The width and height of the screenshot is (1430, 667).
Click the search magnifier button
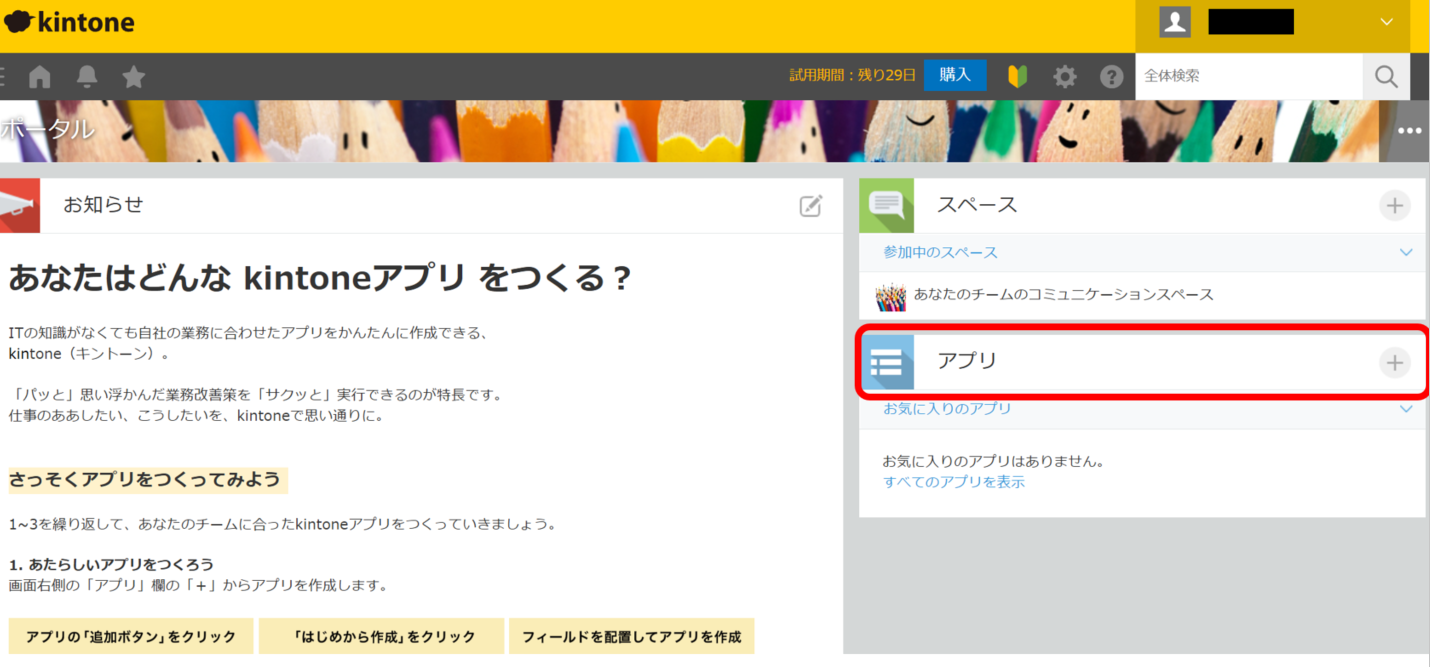[x=1386, y=77]
